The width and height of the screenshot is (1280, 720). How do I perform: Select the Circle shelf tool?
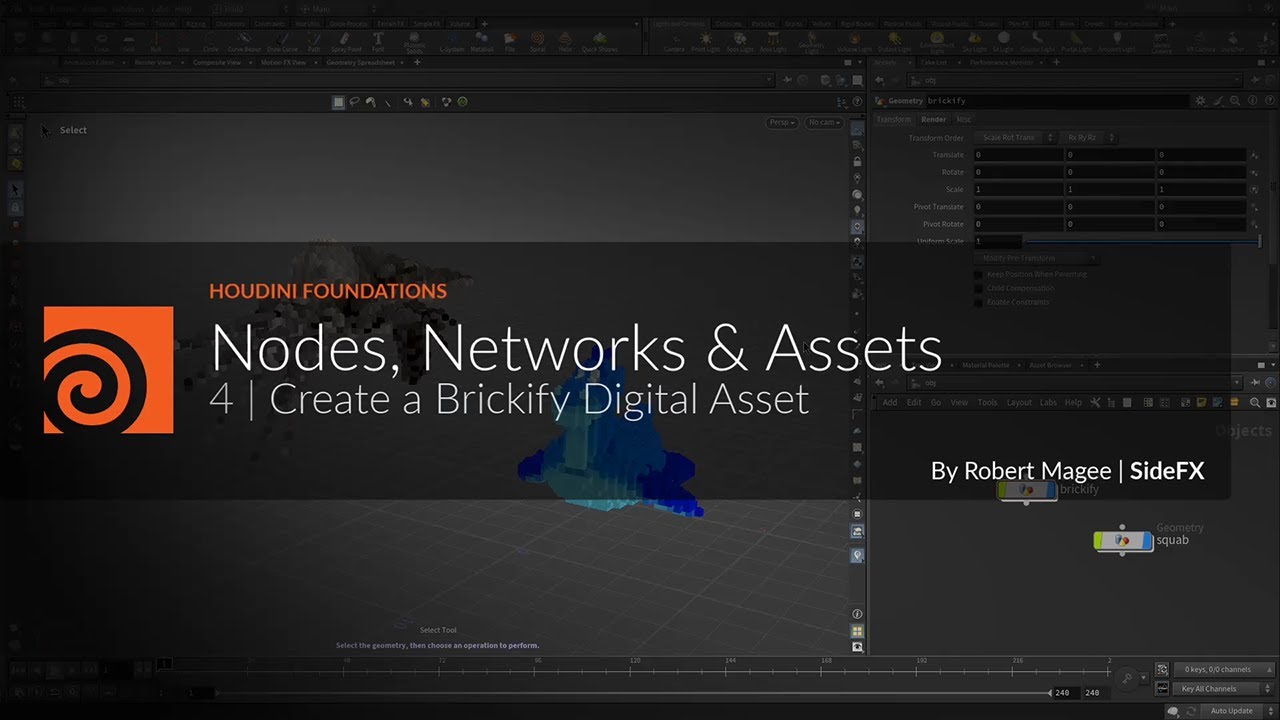click(210, 41)
